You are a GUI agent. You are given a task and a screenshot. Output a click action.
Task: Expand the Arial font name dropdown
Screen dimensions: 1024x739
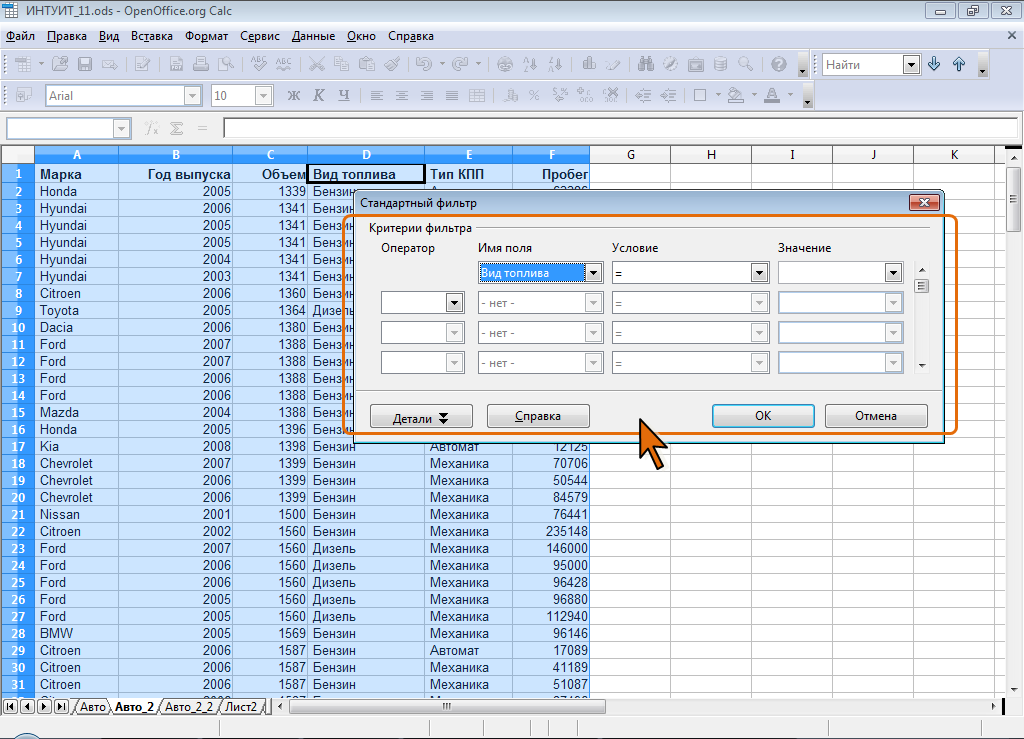tap(192, 96)
